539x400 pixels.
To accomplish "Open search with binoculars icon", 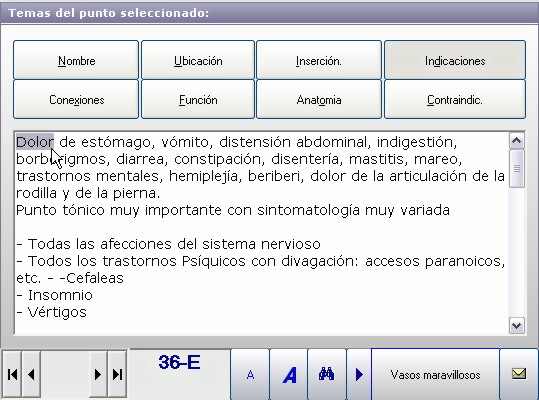I will click(327, 375).
